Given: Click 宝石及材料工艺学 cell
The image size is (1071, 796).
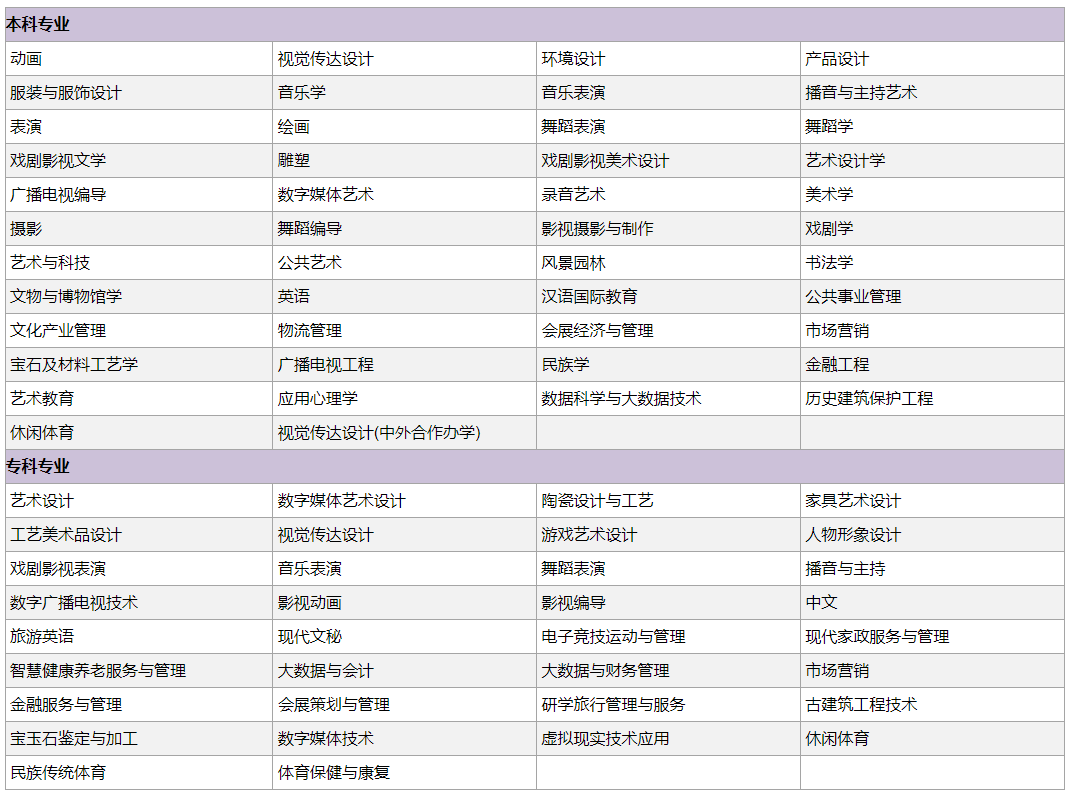Looking at the screenshot, I should (139, 365).
